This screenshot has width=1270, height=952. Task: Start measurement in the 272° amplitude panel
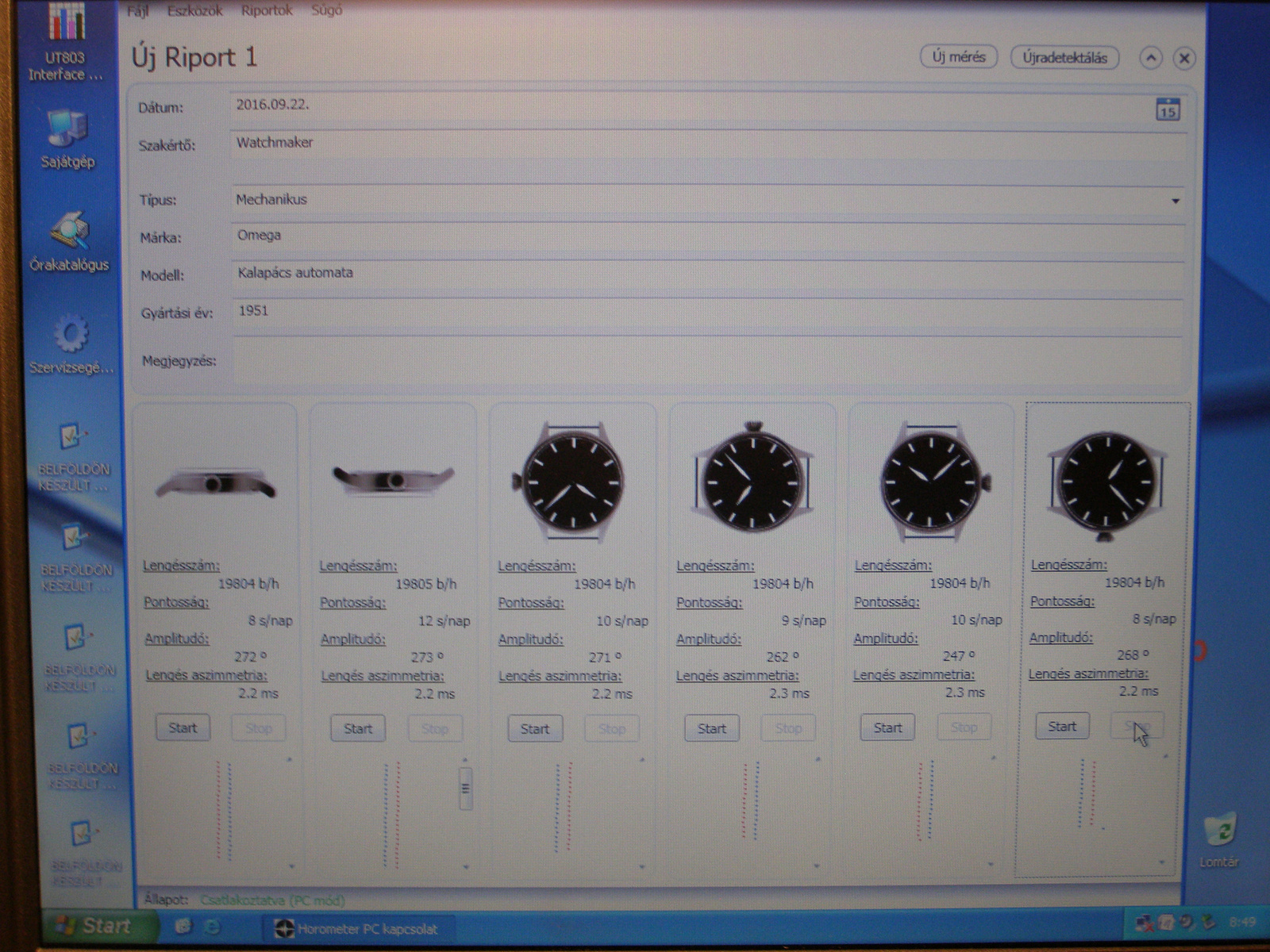click(x=183, y=727)
